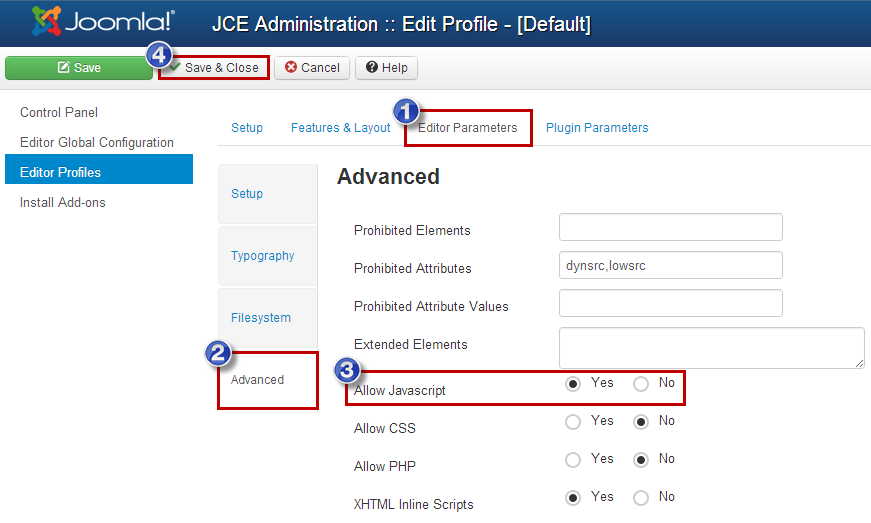Image resolution: width=871 pixels, height=523 pixels.
Task: Set Allow PHP to Yes
Action: point(573,460)
